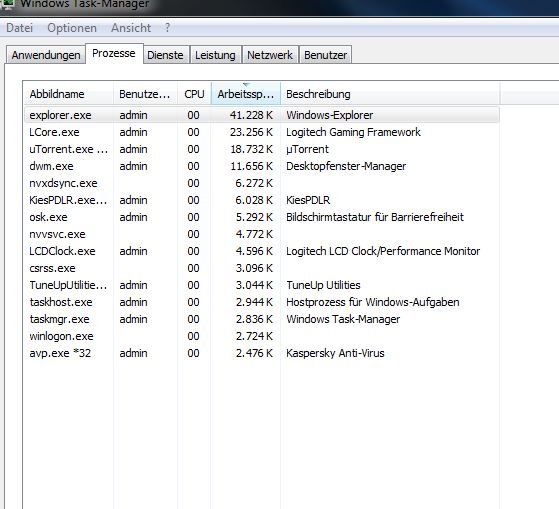Click the 6.272 K memory value

[x=254, y=183]
